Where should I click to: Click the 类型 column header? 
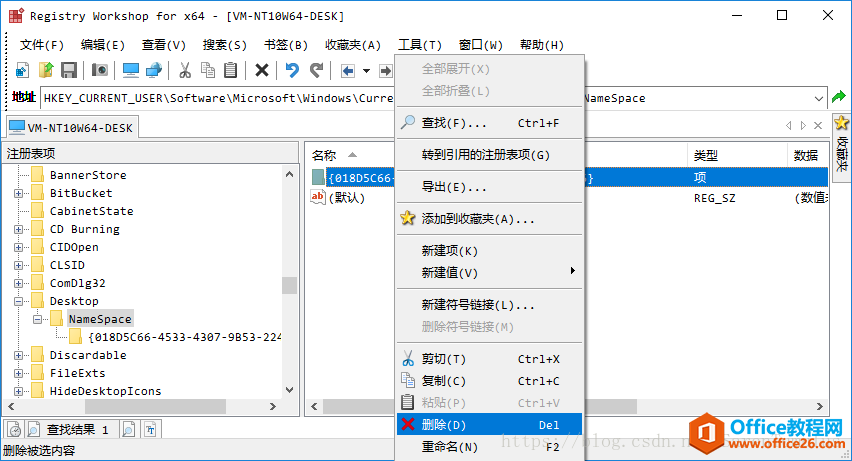click(x=706, y=155)
